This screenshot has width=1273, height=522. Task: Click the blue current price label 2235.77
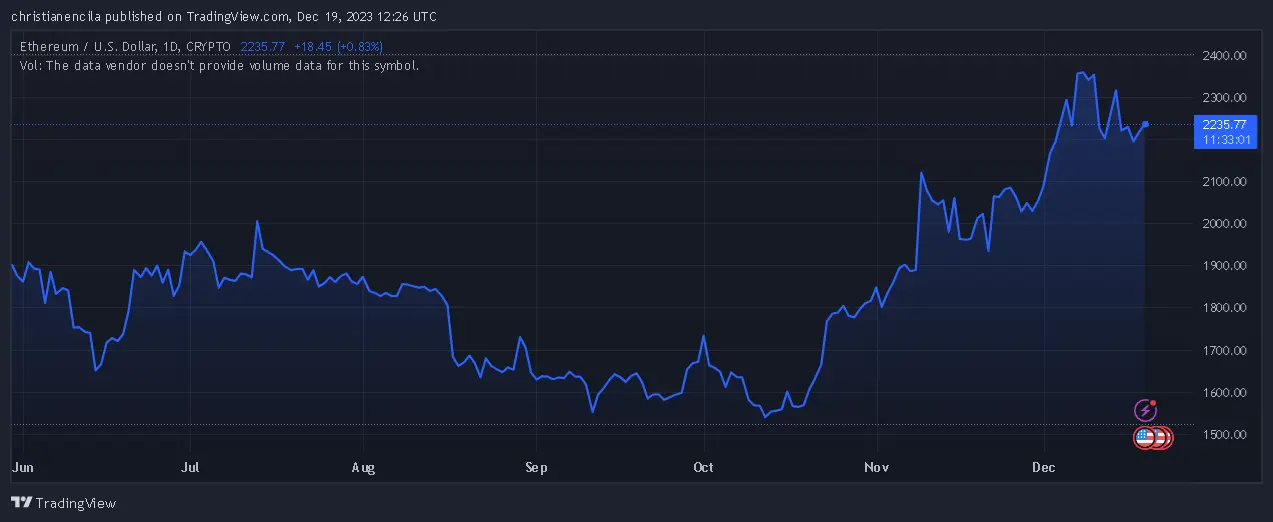coord(1225,125)
